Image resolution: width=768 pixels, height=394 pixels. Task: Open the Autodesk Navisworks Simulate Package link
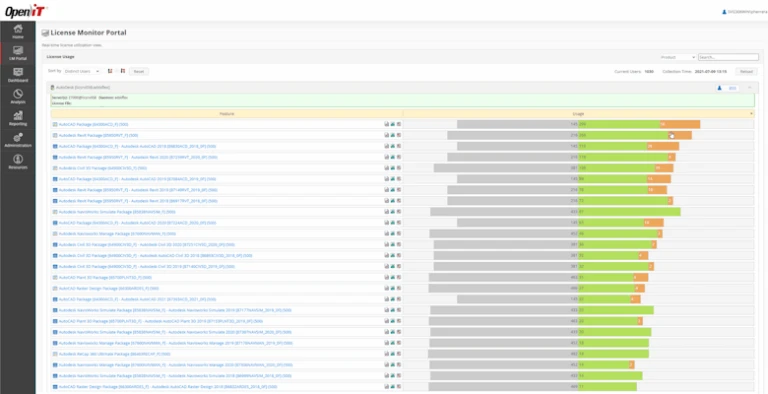point(117,212)
